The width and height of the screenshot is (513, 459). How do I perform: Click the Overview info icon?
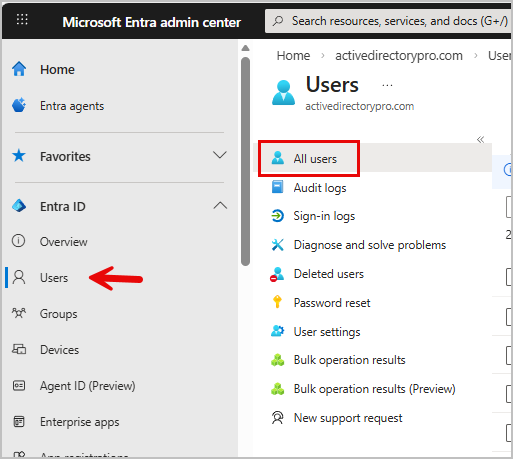pos(19,241)
